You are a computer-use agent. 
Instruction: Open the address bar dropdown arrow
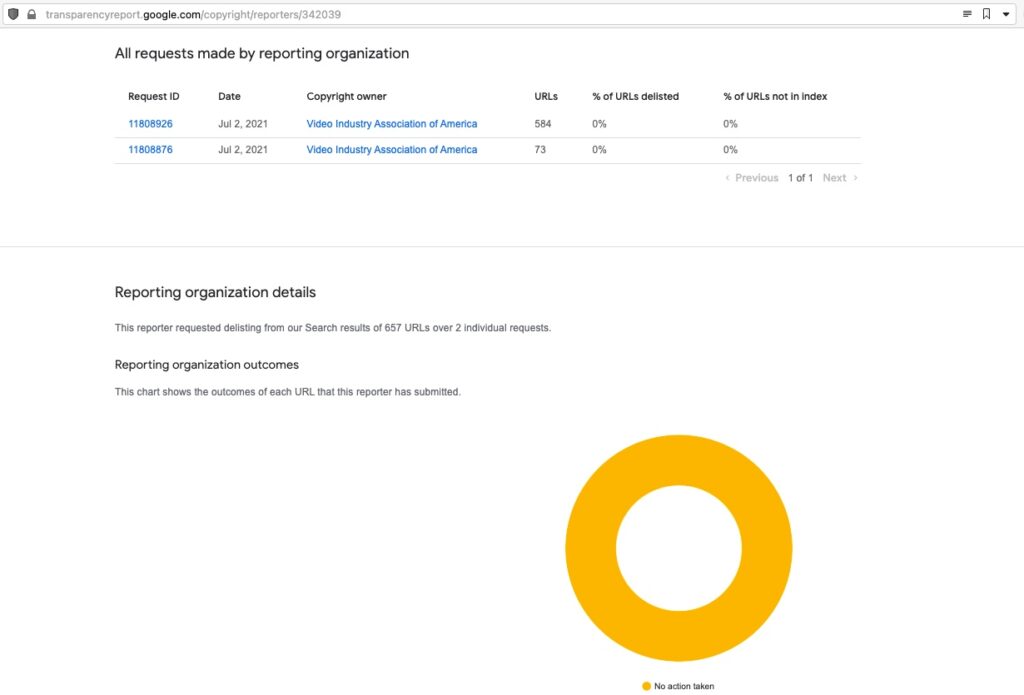(x=1007, y=14)
